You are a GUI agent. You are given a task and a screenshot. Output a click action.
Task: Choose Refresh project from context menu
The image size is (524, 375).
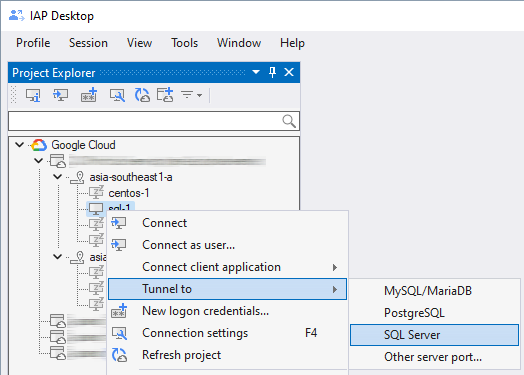point(227,355)
